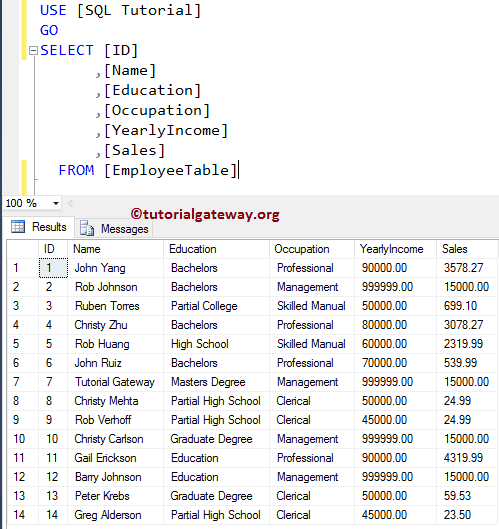Click the 4319.99 sales cell

click(x=467, y=458)
